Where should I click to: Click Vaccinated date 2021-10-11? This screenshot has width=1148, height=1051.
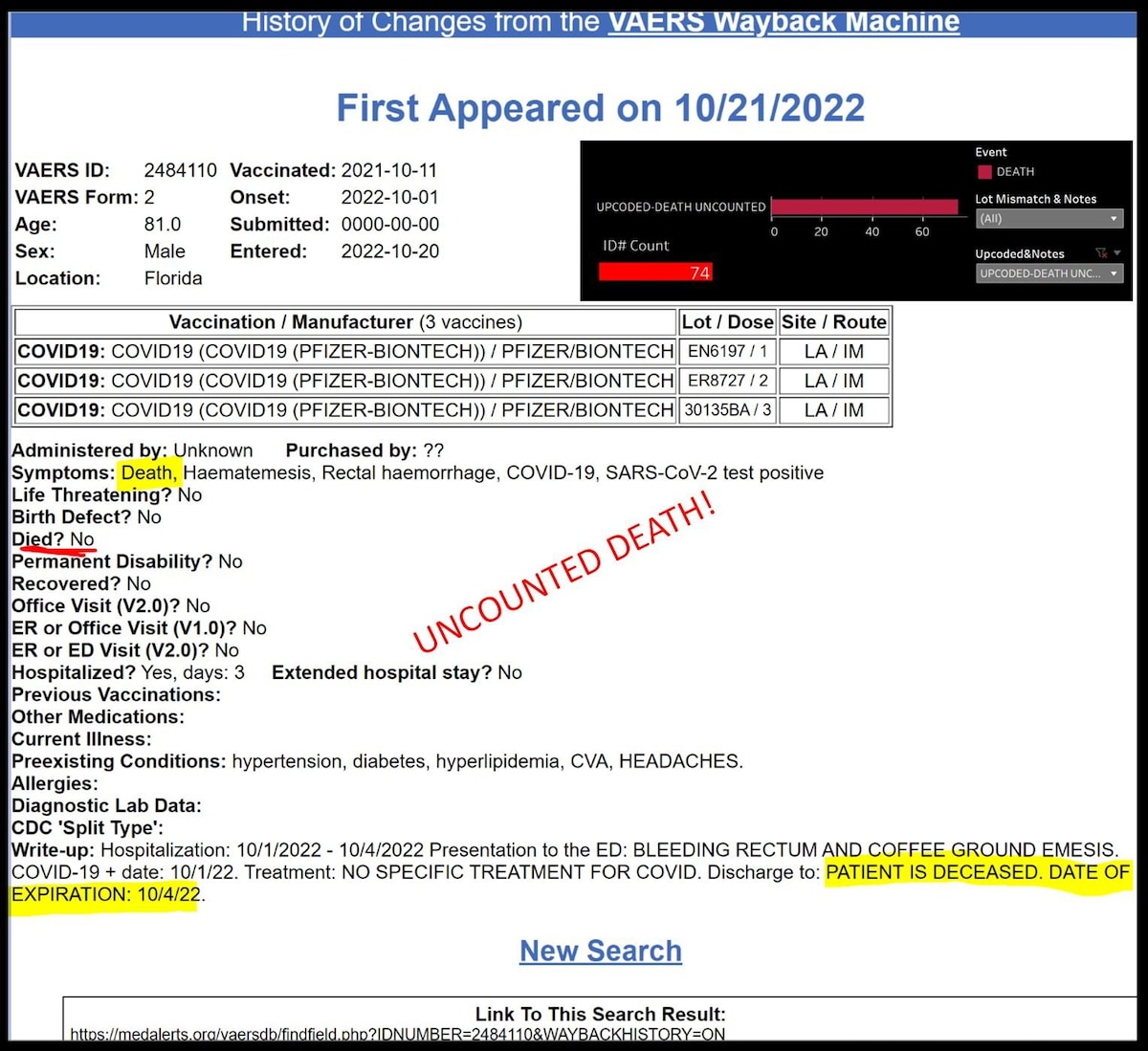point(389,170)
